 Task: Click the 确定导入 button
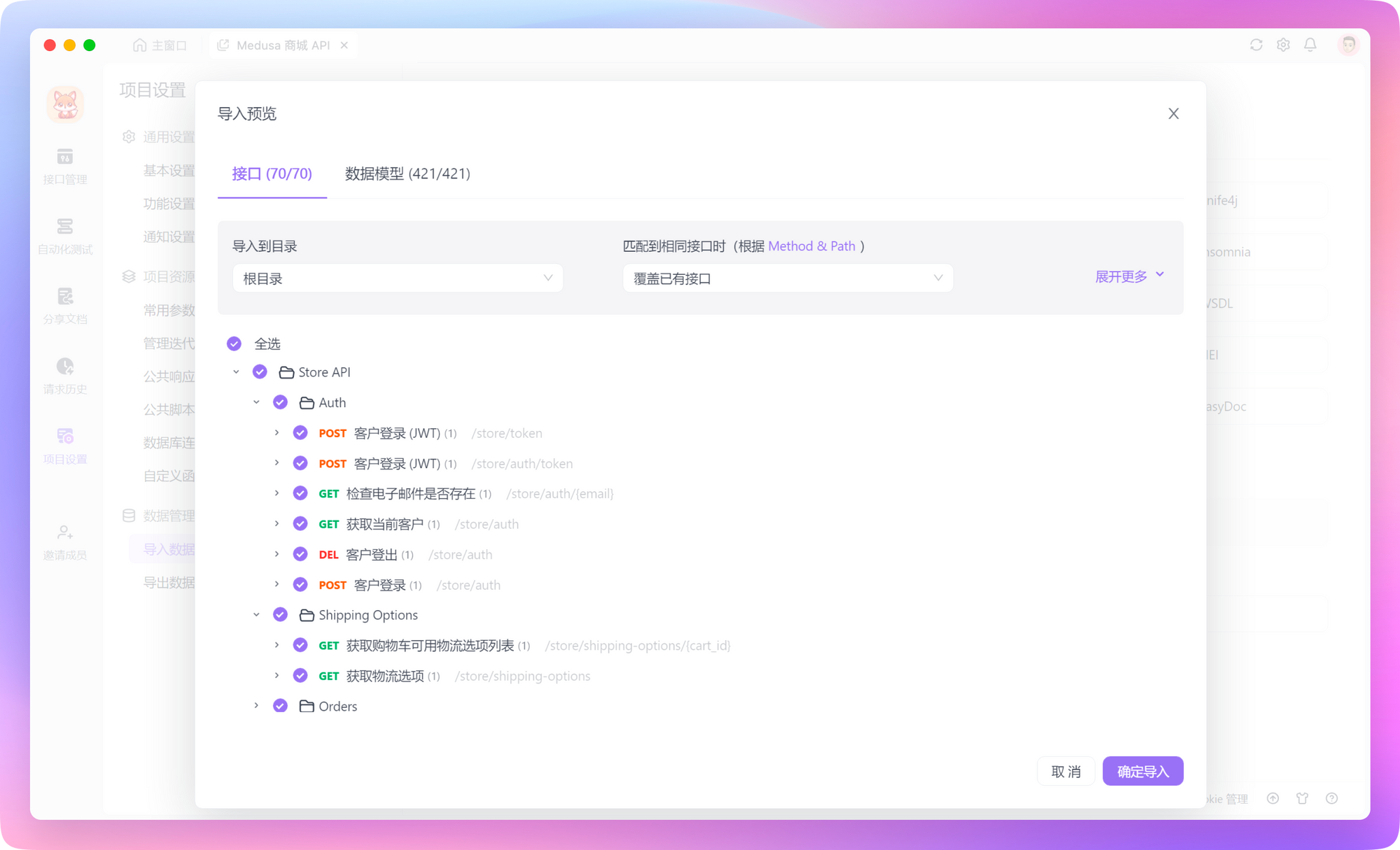(1143, 771)
